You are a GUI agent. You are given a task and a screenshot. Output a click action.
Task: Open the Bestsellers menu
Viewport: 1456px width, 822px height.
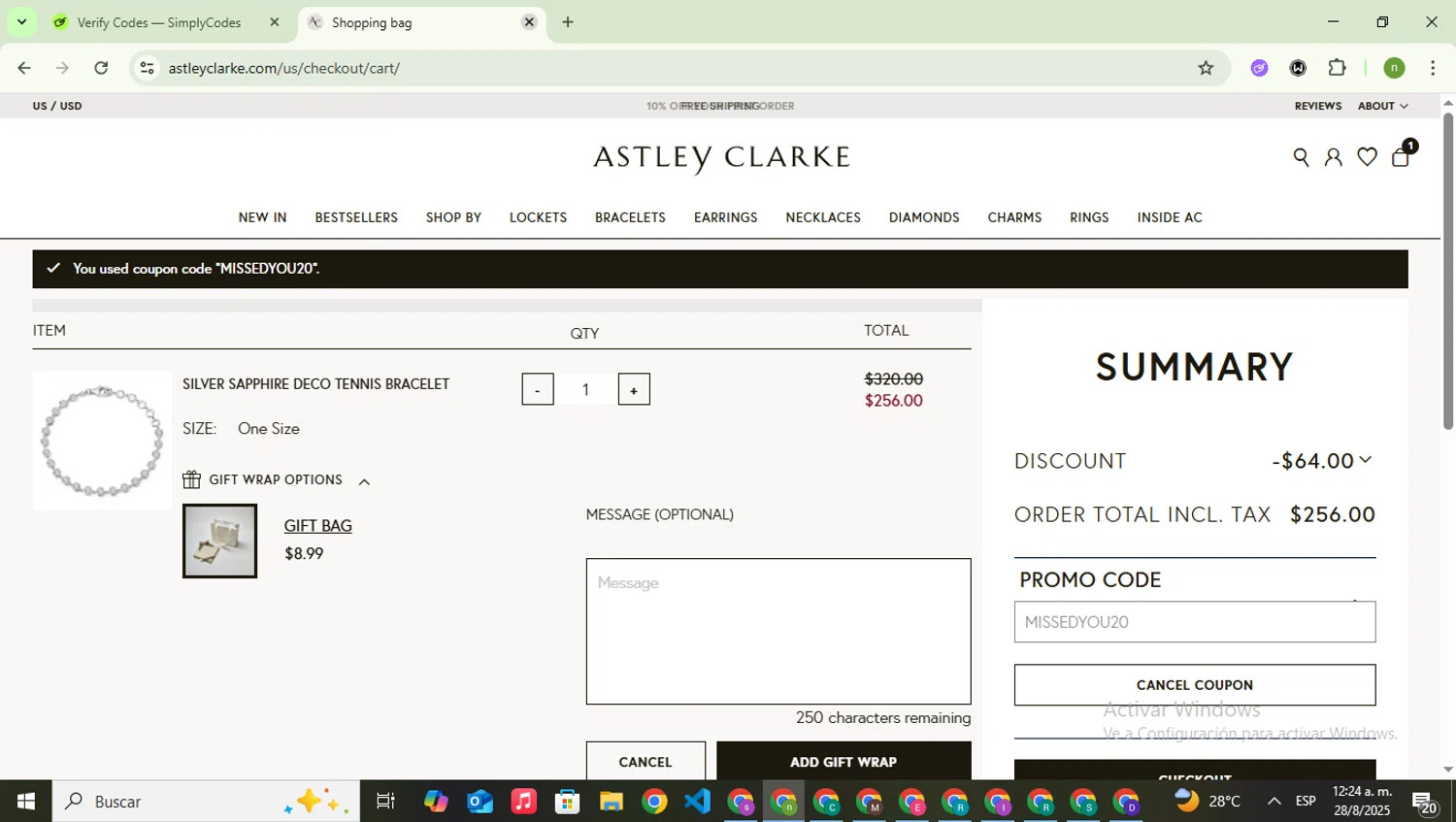pos(356,217)
